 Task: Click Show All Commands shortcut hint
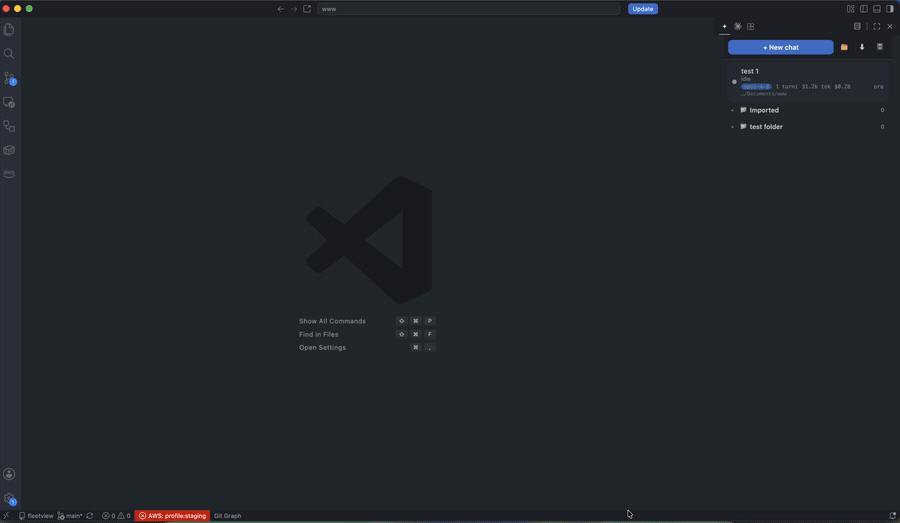[x=332, y=321]
